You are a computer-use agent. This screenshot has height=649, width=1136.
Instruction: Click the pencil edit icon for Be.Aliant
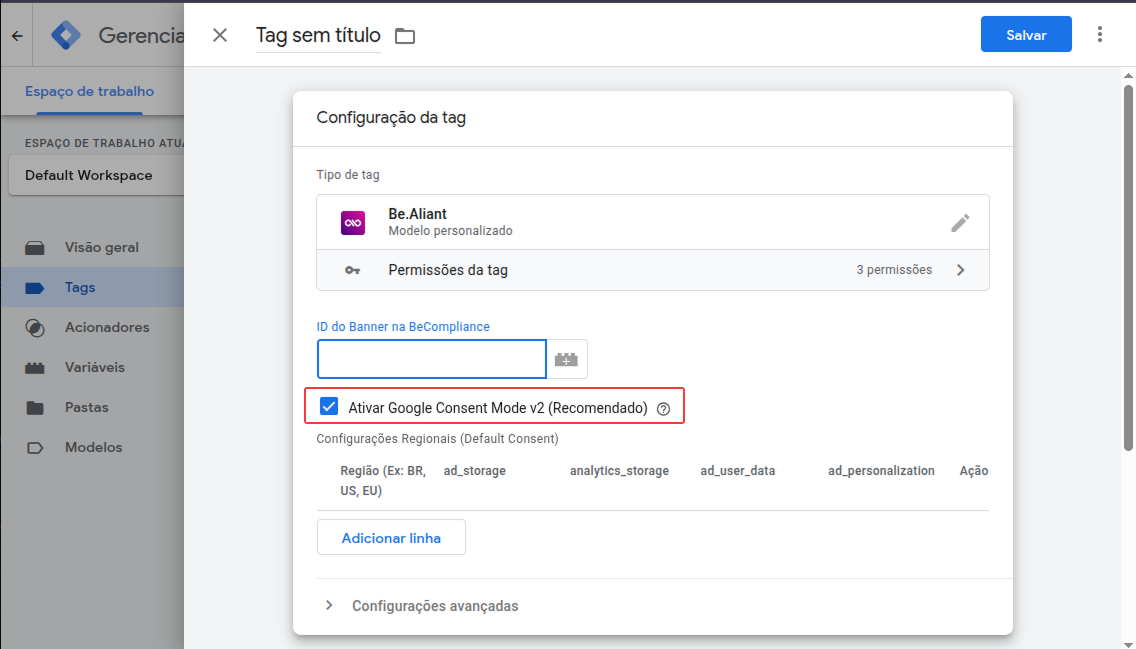point(960,223)
